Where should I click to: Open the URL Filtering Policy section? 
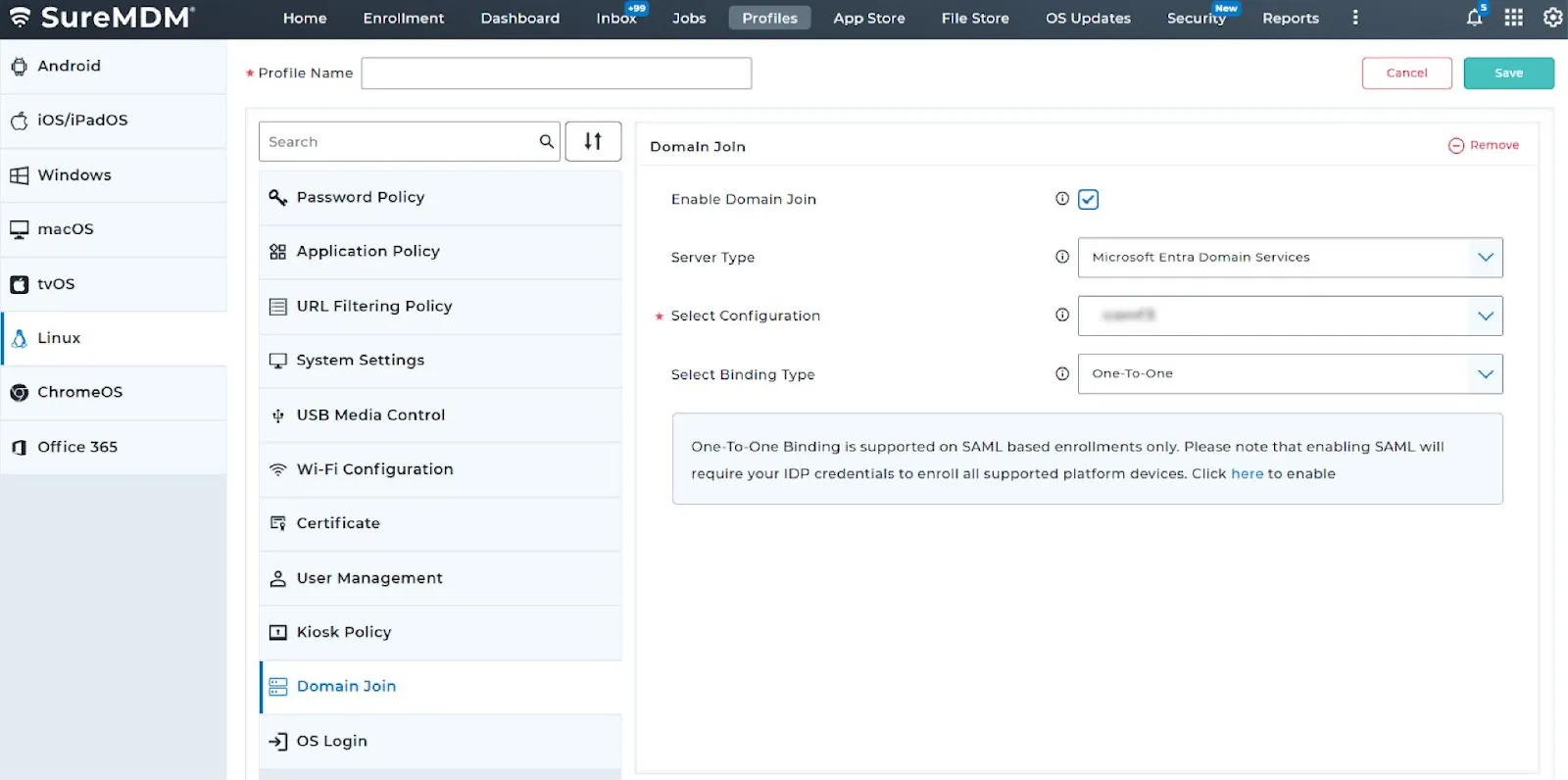[x=440, y=306]
